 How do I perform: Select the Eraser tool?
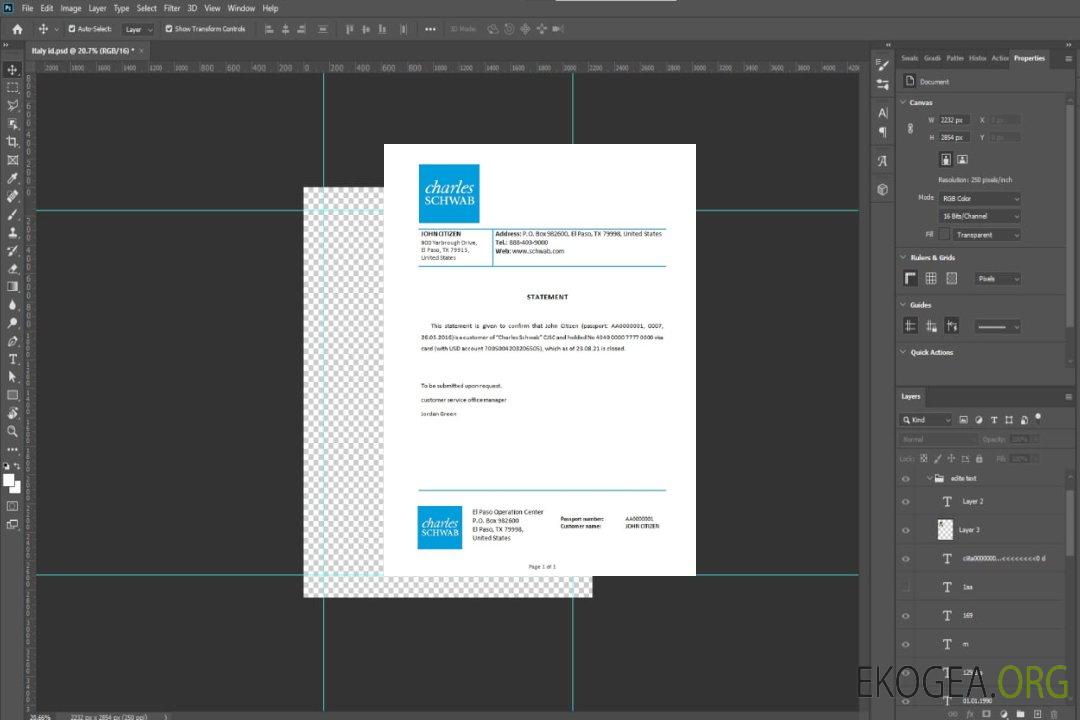[x=12, y=269]
